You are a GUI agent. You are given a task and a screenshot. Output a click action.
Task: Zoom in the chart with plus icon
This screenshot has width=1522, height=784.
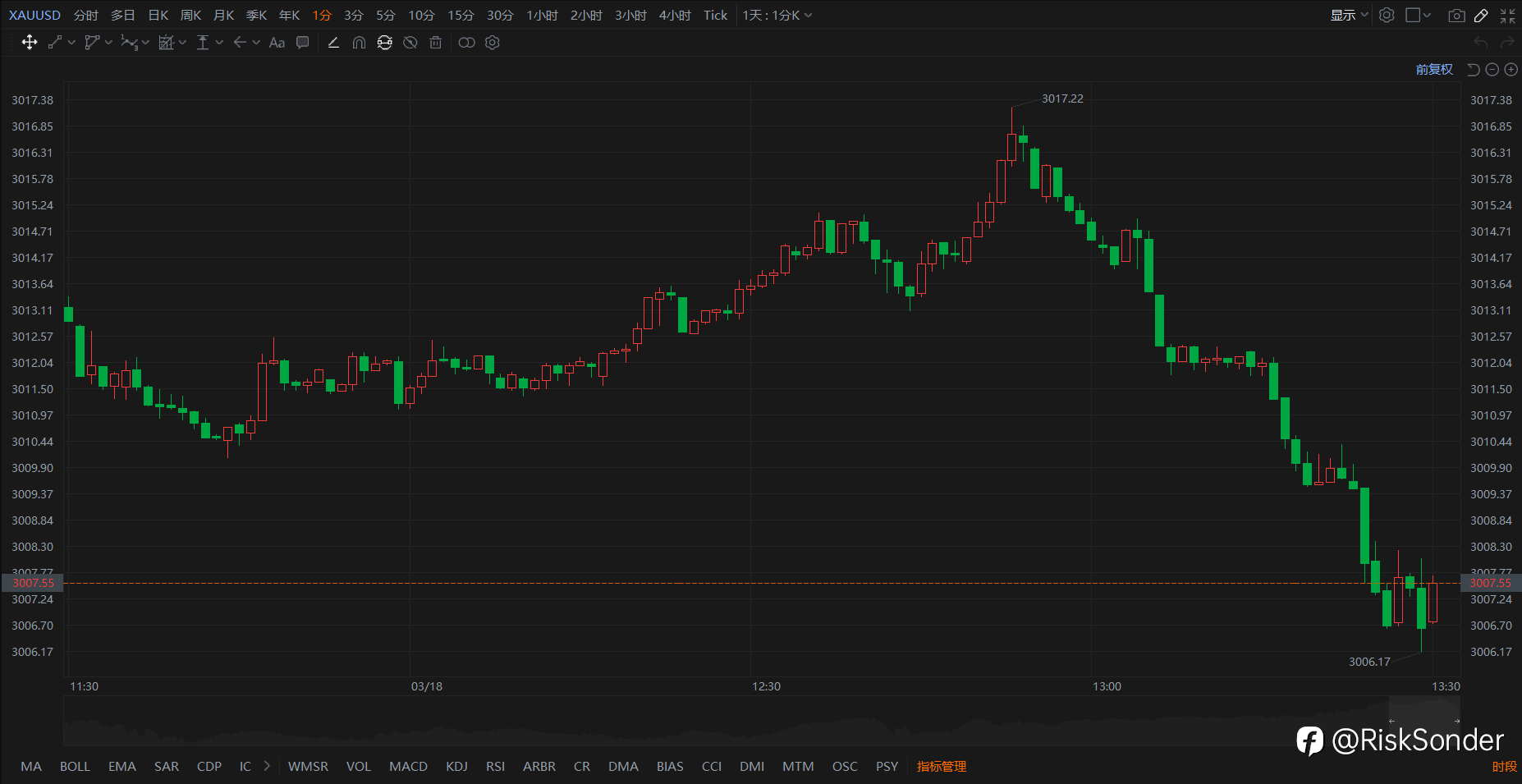click(x=1511, y=70)
